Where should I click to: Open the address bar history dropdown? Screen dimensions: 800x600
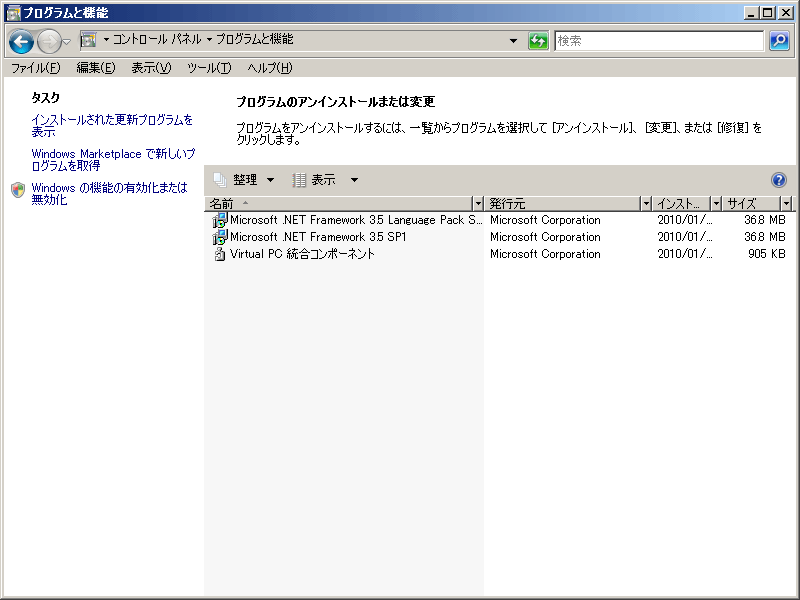click(x=513, y=41)
